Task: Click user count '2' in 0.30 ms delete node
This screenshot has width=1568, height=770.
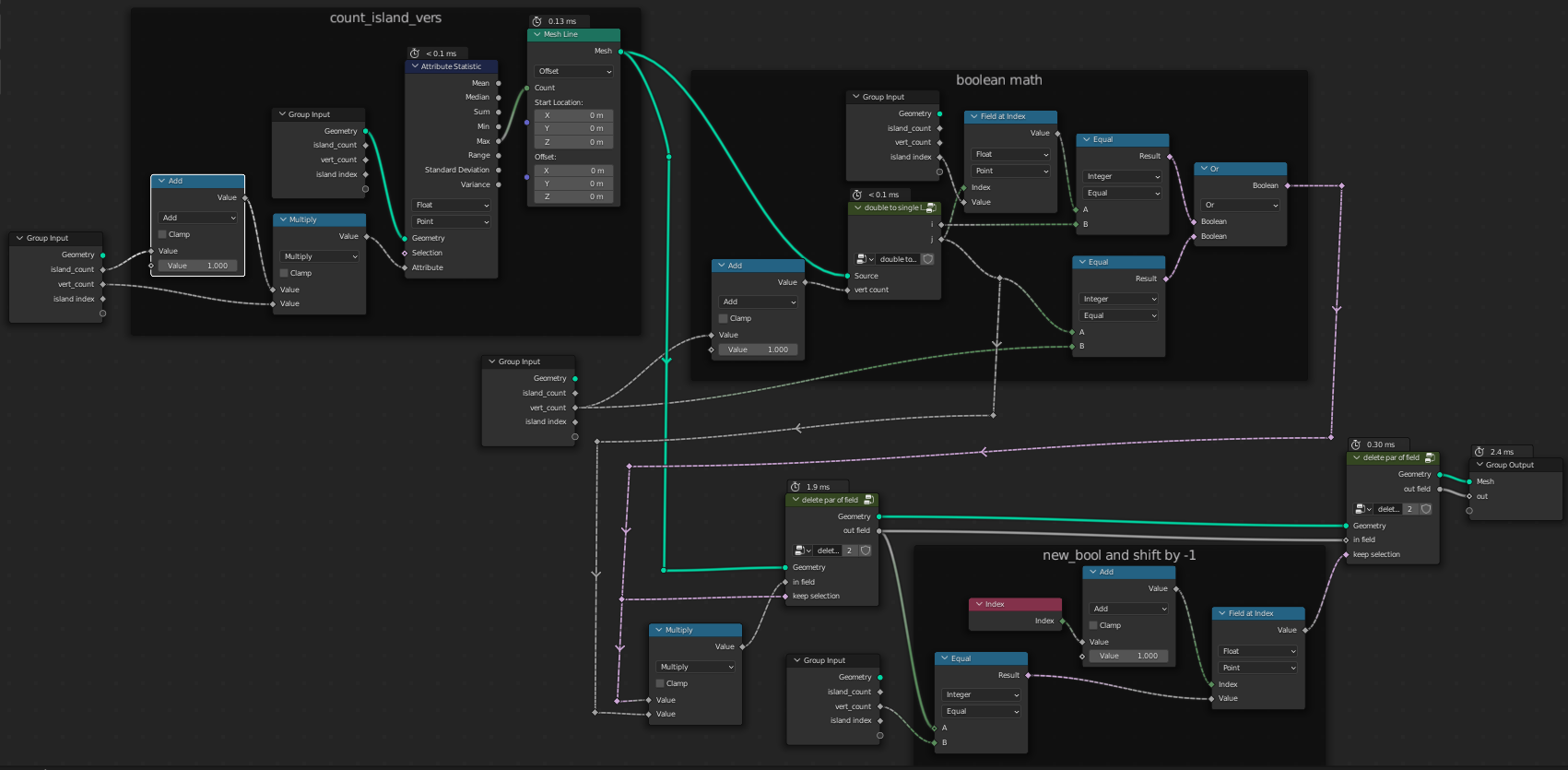Action: coord(1409,509)
